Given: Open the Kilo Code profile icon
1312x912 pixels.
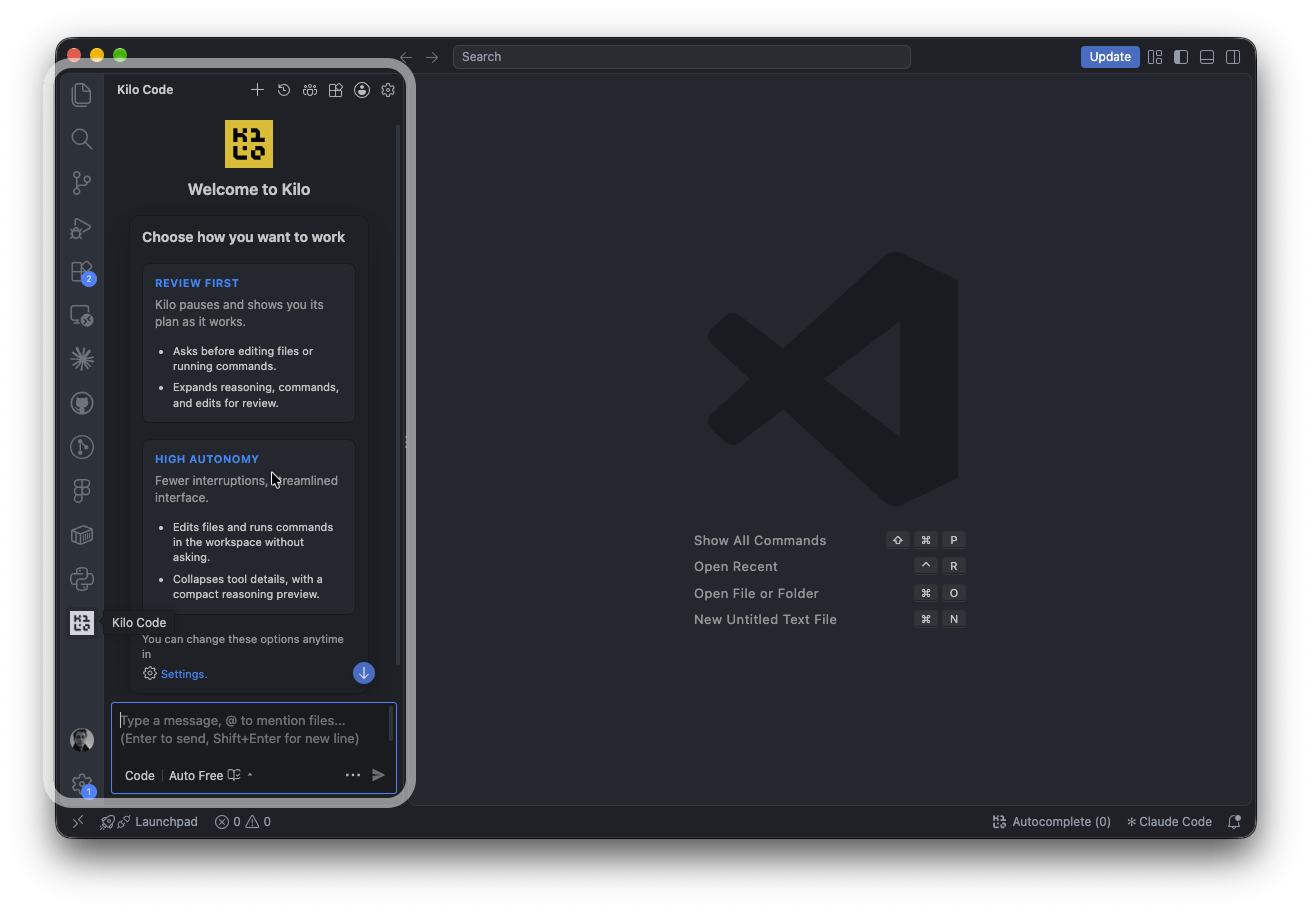Looking at the screenshot, I should (362, 90).
